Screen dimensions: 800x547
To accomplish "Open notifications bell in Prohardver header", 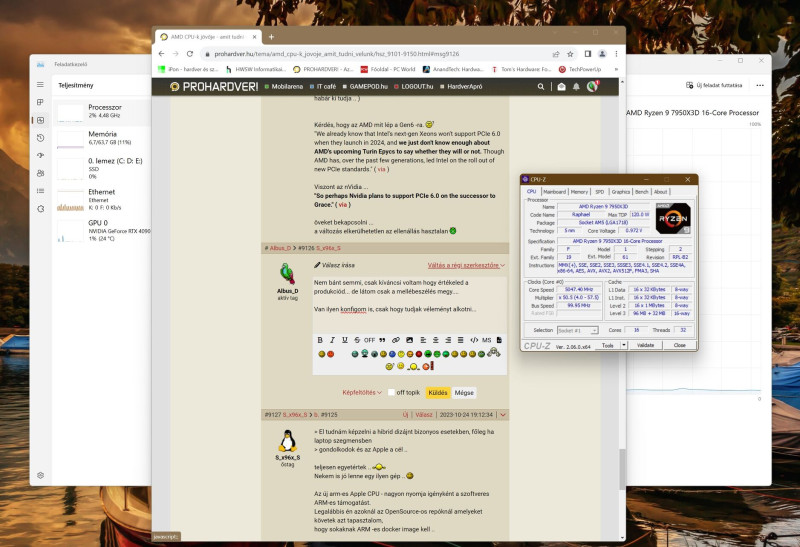I will pos(576,87).
